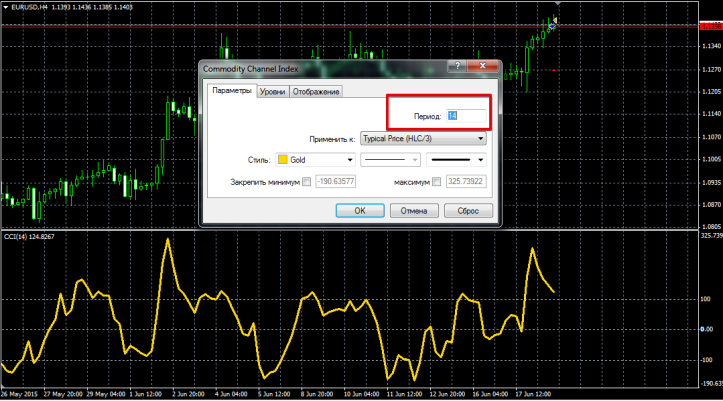Click the Период input field

(466, 116)
